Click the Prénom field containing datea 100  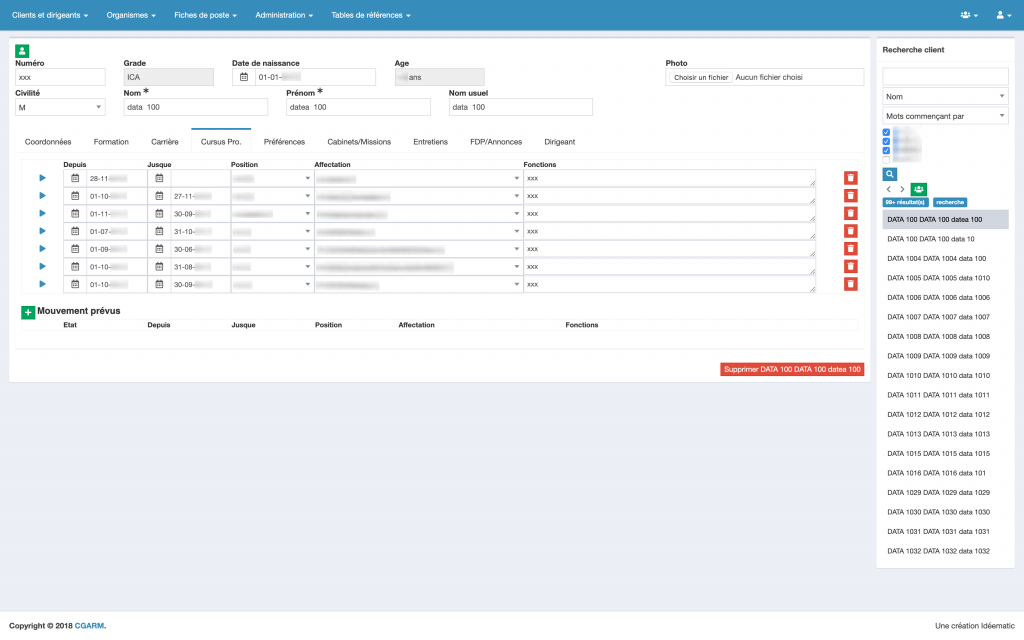coord(358,107)
